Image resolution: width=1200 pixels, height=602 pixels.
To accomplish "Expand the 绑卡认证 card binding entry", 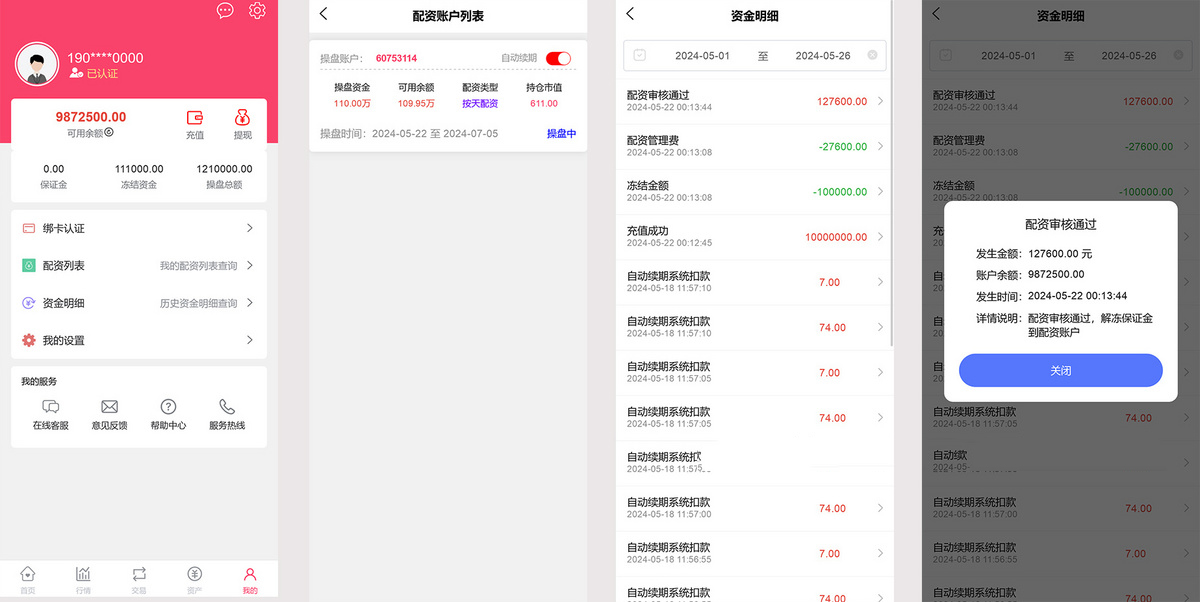I will click(x=138, y=228).
